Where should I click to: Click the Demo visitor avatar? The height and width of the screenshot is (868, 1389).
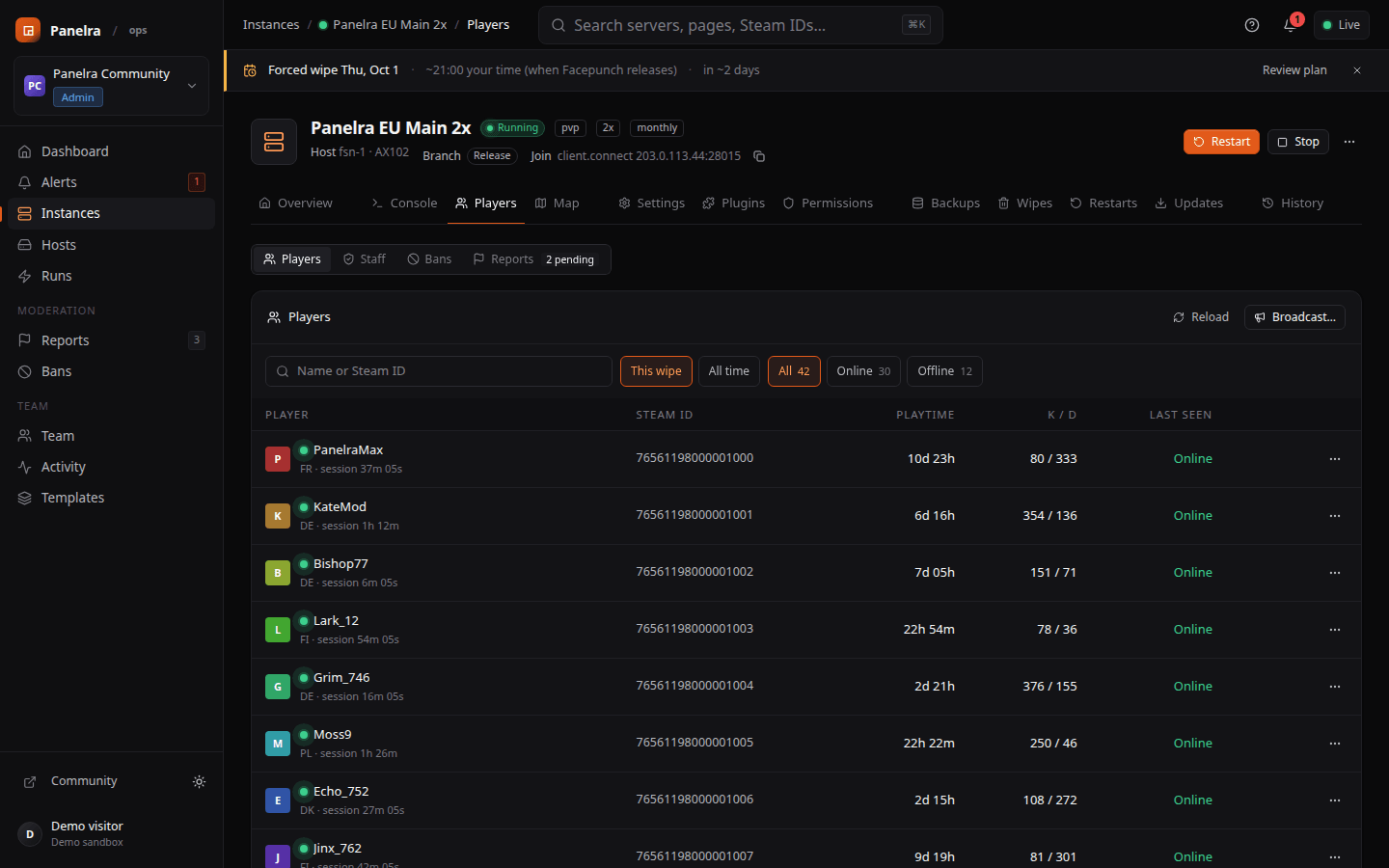pyautogui.click(x=30, y=834)
